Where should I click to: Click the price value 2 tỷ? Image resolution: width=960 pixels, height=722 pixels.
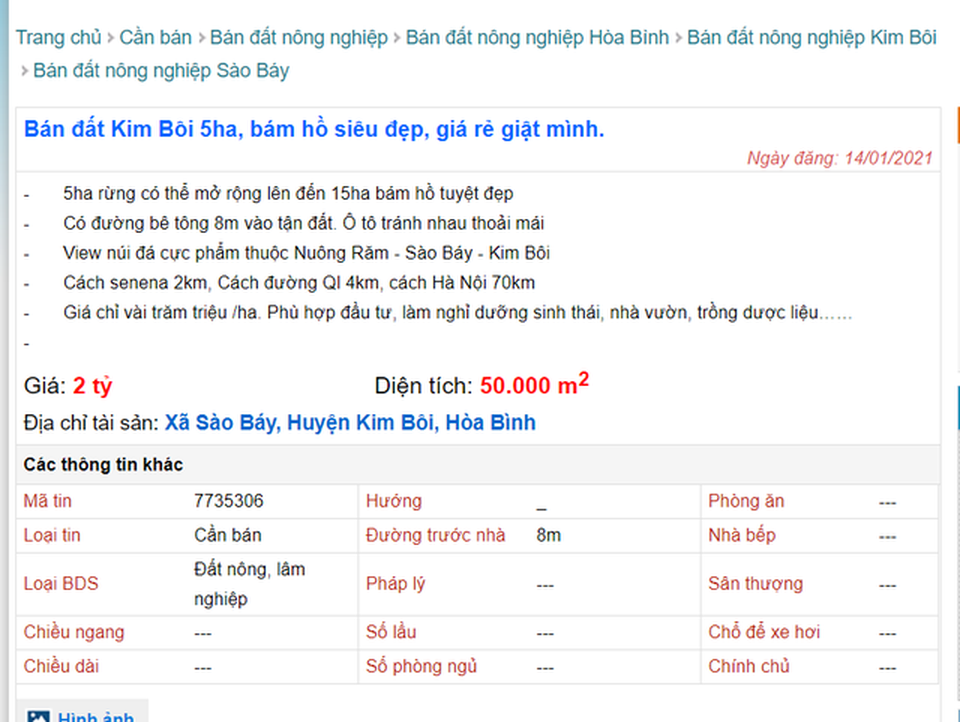click(x=92, y=386)
